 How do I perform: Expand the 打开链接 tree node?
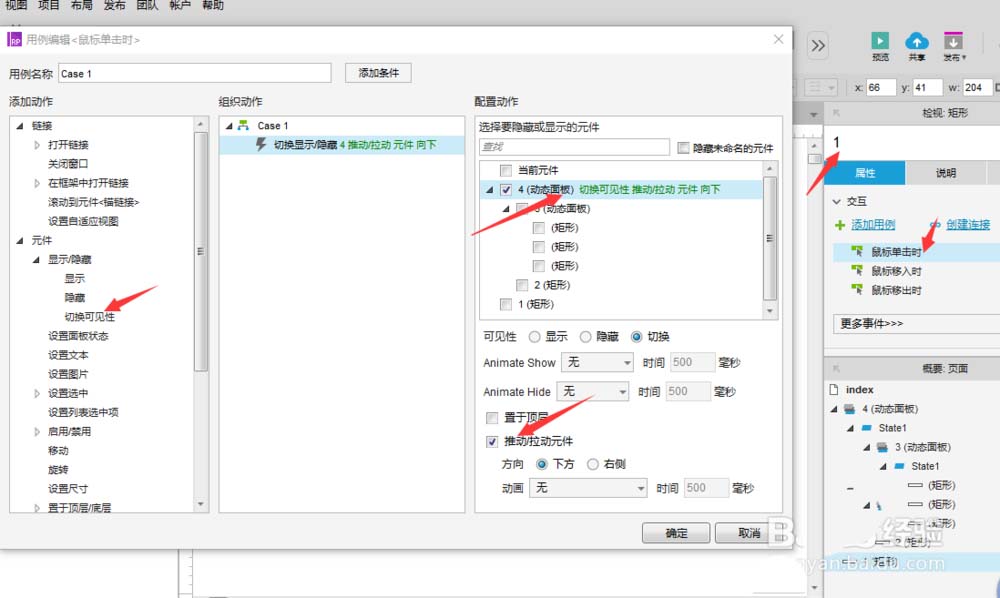pos(37,145)
